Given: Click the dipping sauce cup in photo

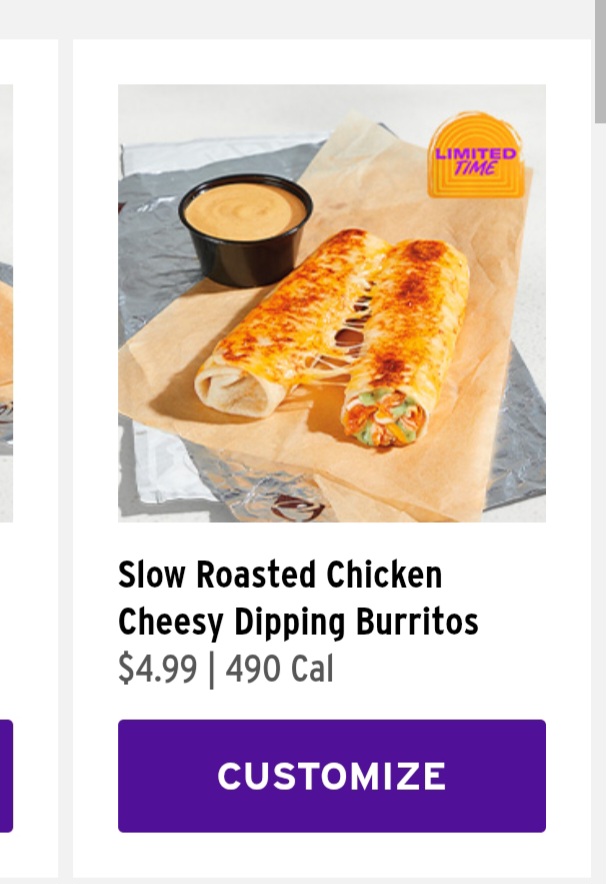Looking at the screenshot, I should click(x=246, y=230).
